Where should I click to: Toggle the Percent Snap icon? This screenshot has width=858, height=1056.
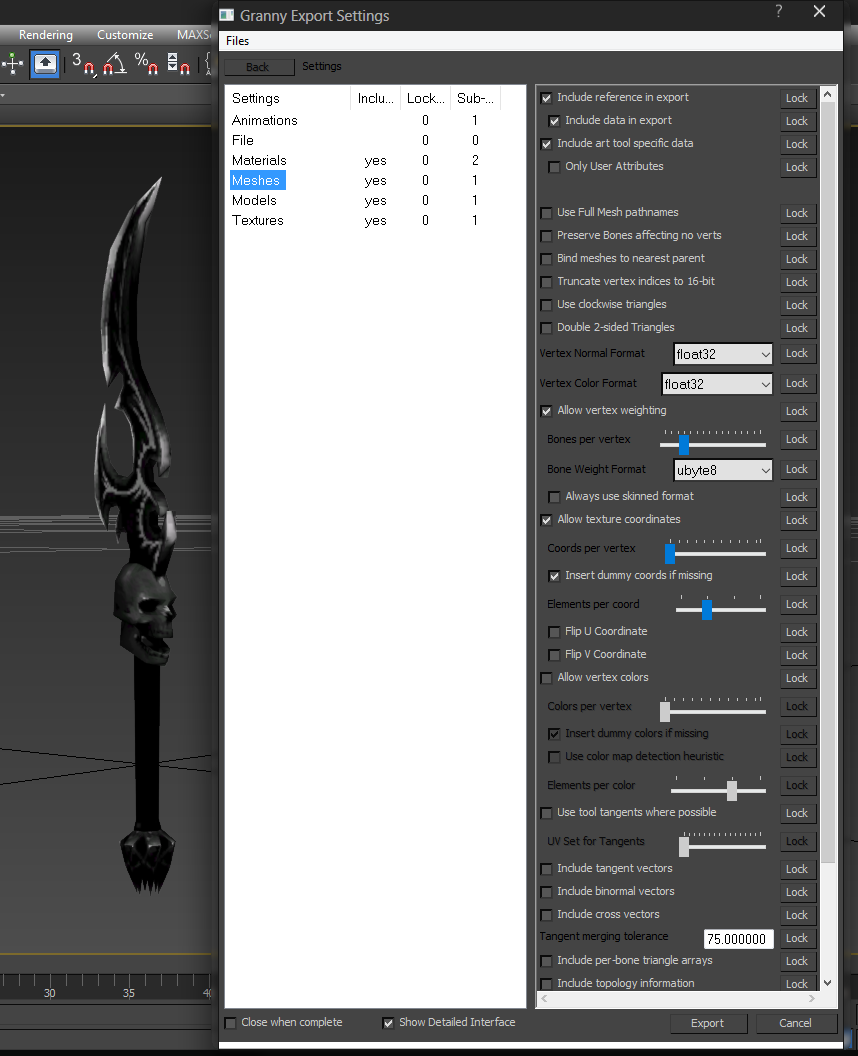146,64
